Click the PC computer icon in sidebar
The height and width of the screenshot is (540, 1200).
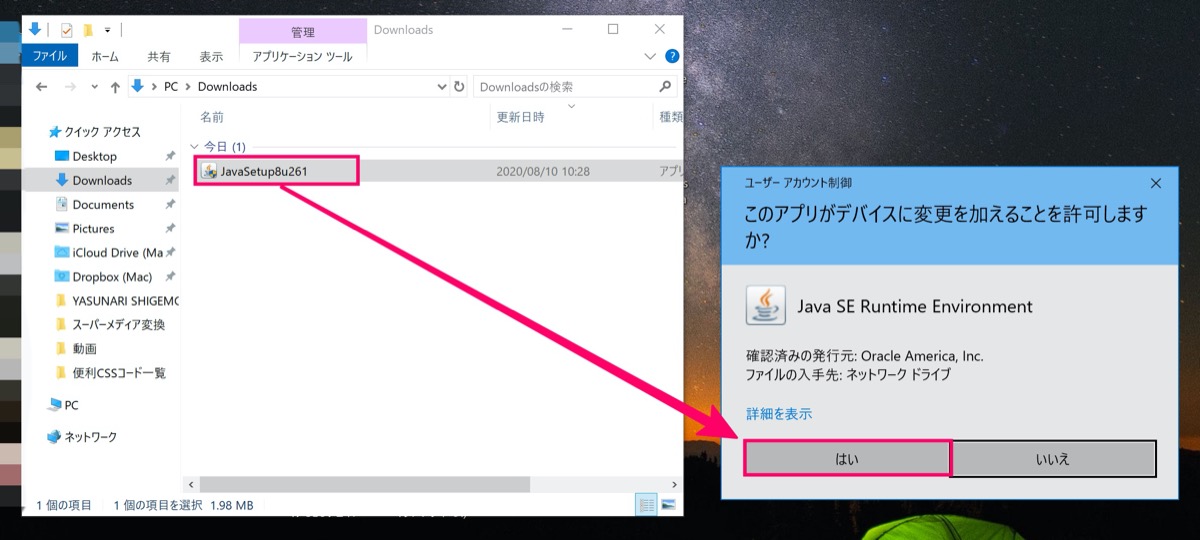pyautogui.click(x=55, y=405)
